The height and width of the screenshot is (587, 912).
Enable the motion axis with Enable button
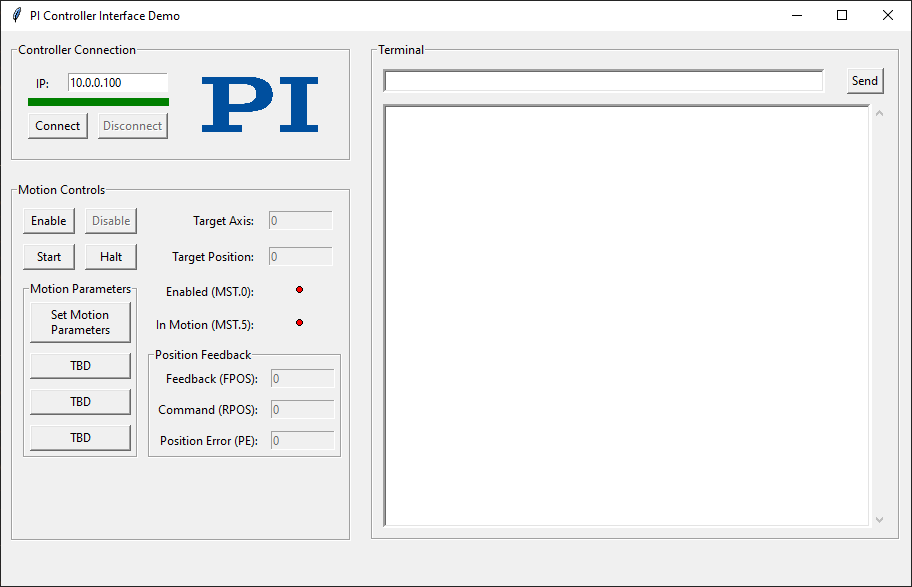49,221
